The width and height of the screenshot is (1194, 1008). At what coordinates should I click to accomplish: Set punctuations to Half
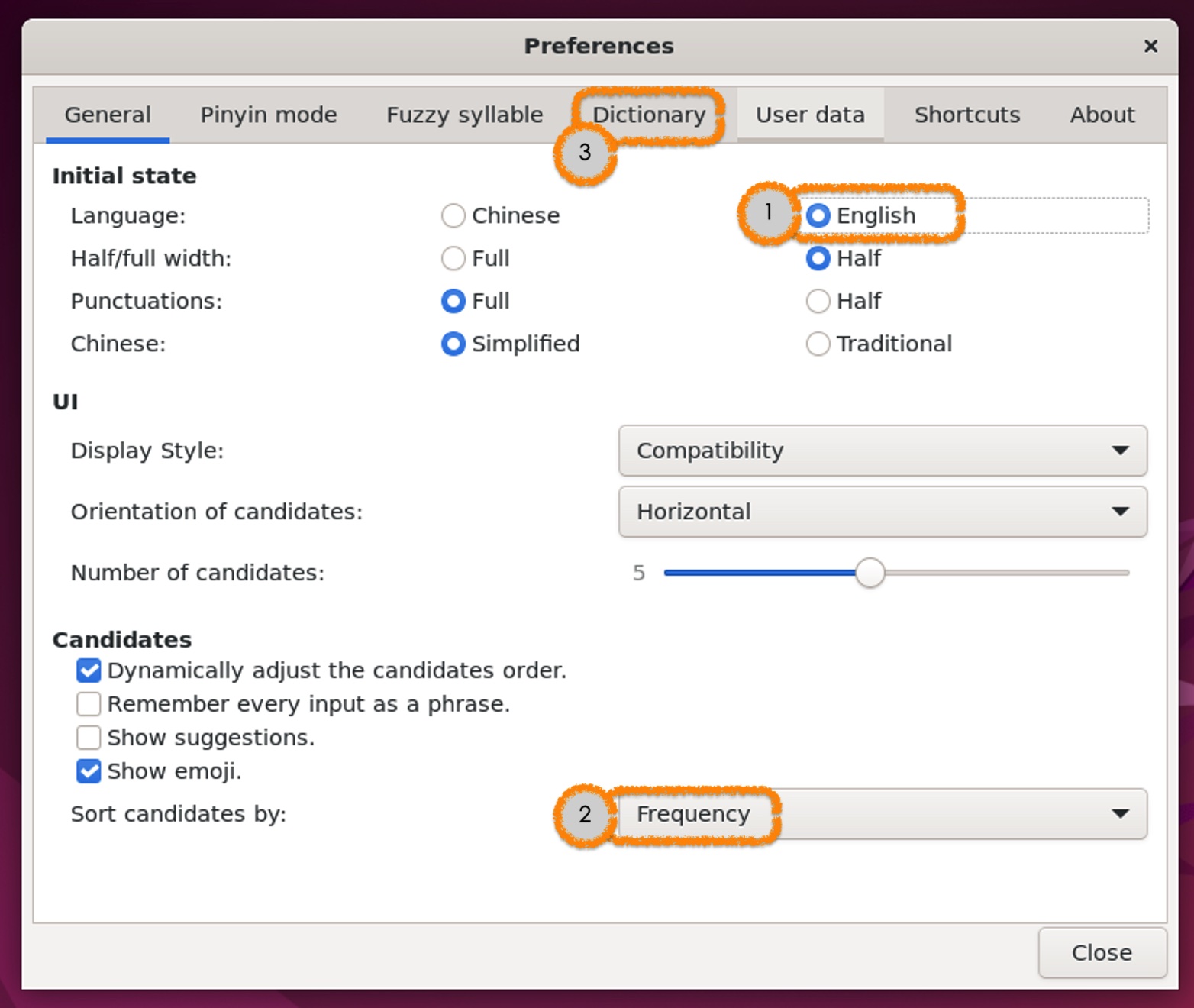[818, 302]
